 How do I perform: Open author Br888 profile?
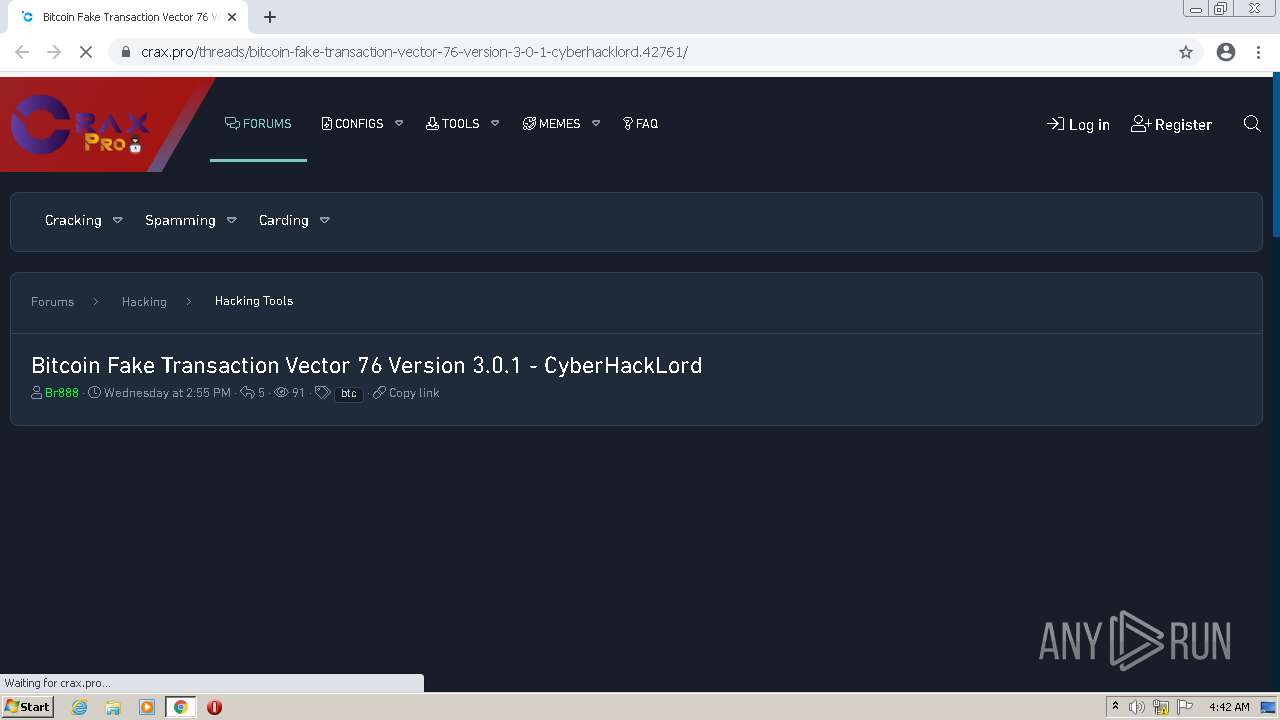[62, 393]
